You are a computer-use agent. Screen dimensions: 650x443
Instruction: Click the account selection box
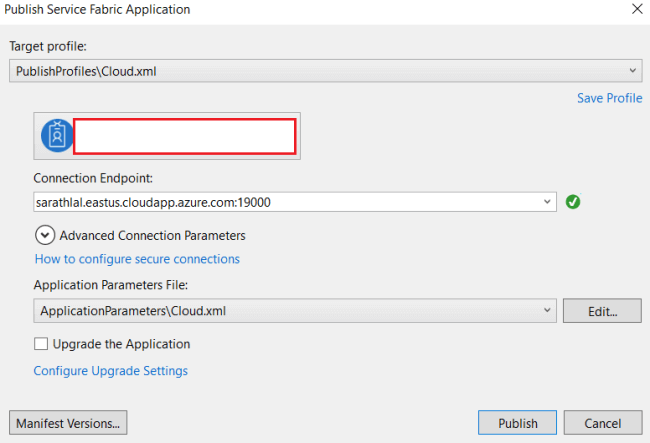pos(184,136)
